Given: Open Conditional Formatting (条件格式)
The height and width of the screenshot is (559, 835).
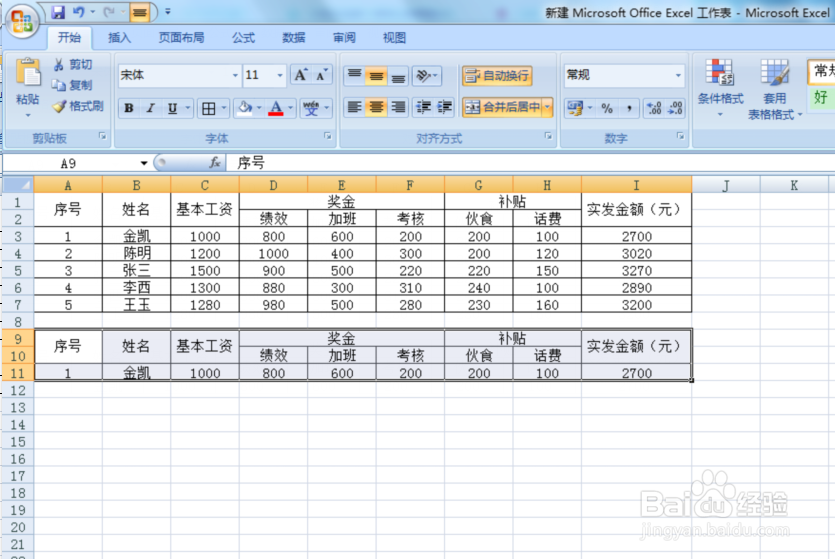Looking at the screenshot, I should coord(720,88).
